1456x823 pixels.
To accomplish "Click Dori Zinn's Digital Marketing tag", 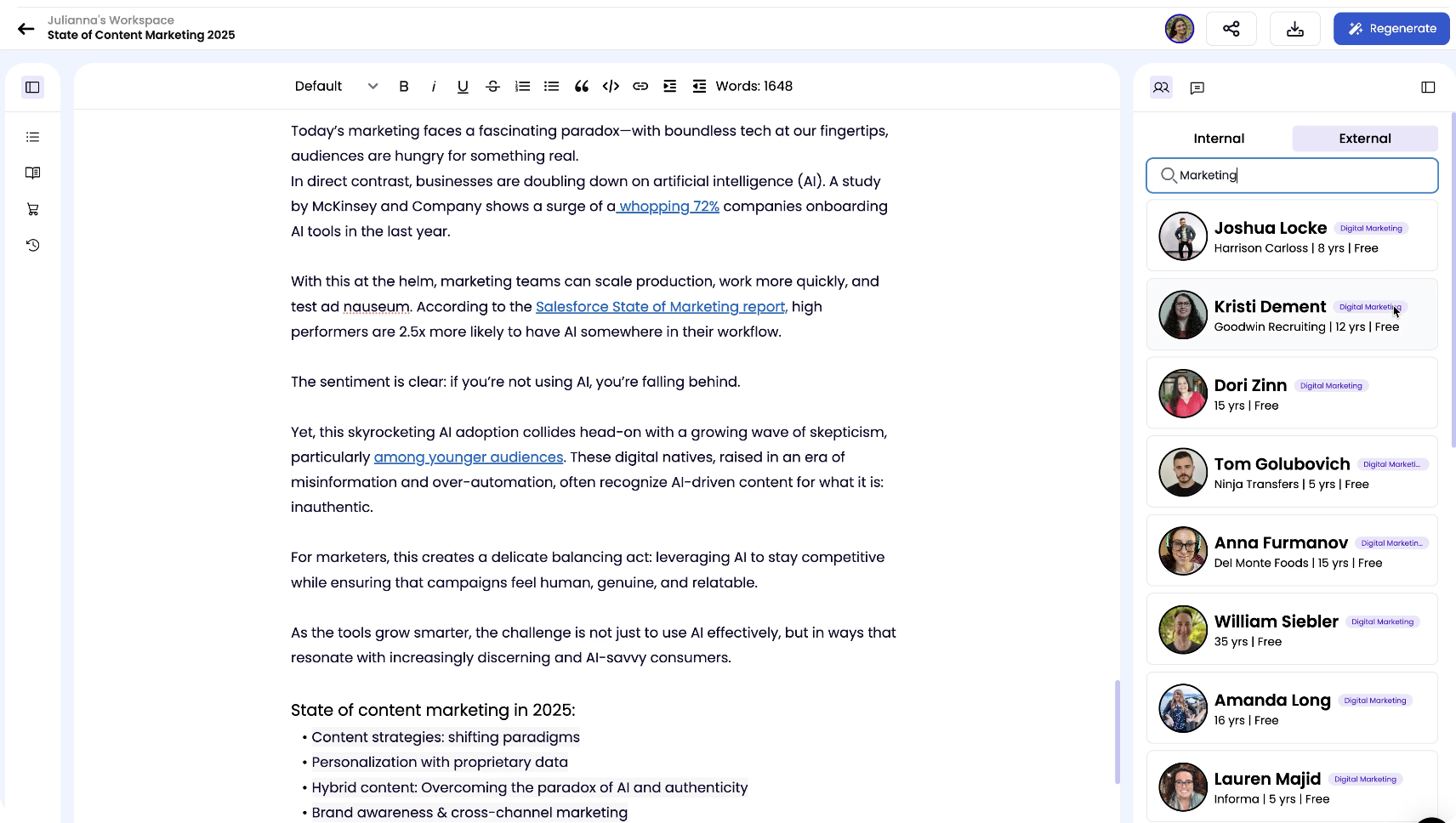I will 1331,386.
